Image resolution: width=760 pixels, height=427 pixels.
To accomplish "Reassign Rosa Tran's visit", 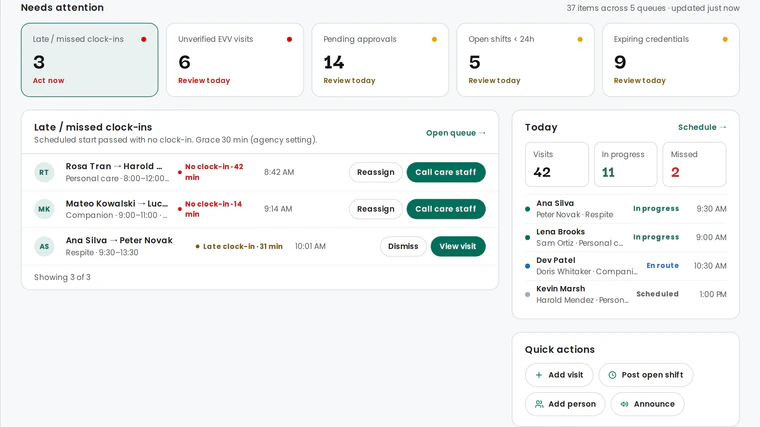I will (376, 172).
